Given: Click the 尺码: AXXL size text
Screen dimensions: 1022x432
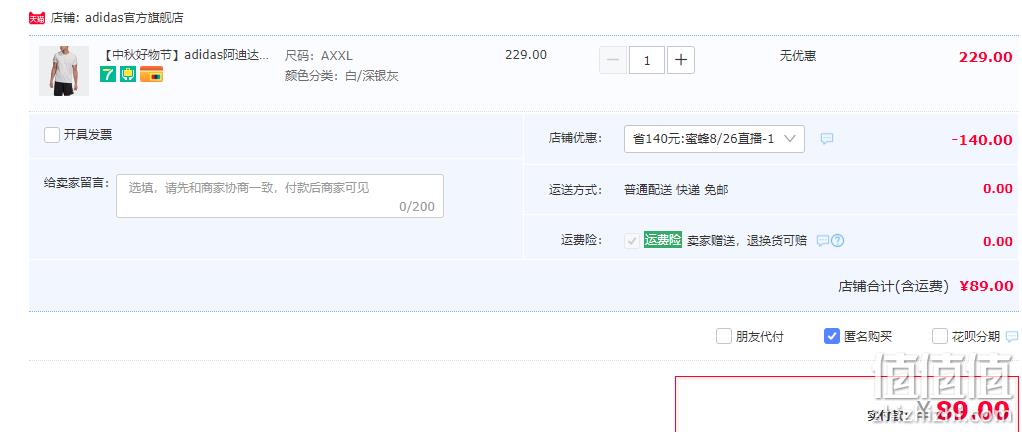Looking at the screenshot, I should (318, 56).
